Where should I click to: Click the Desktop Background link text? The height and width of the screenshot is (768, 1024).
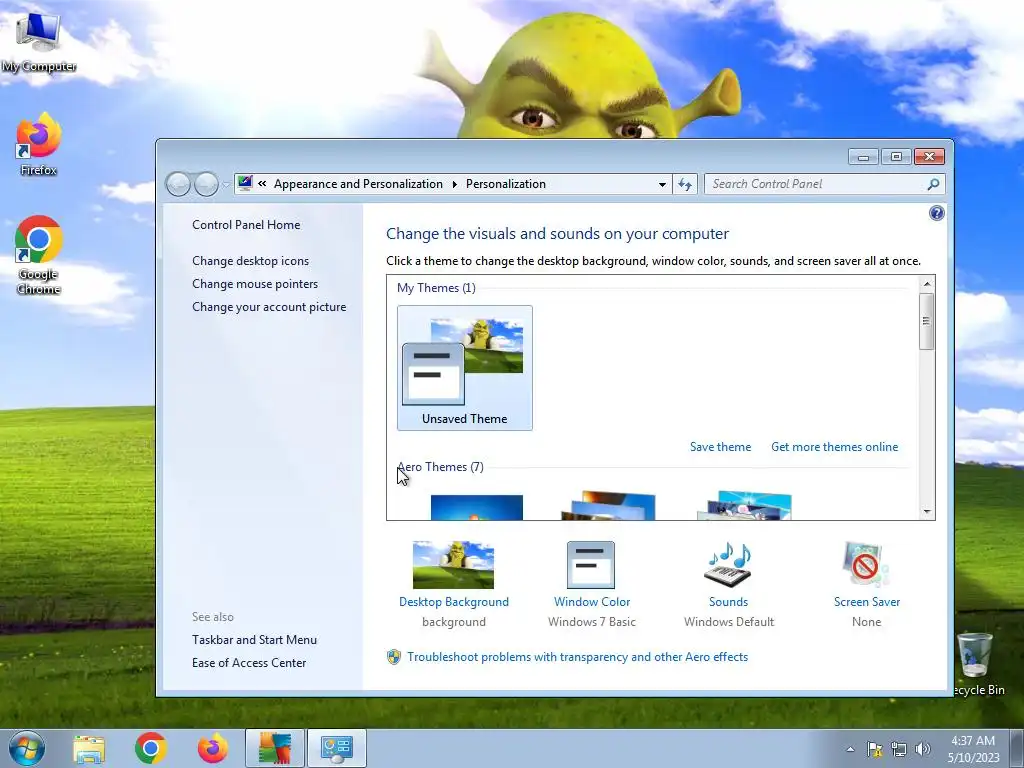tap(454, 601)
